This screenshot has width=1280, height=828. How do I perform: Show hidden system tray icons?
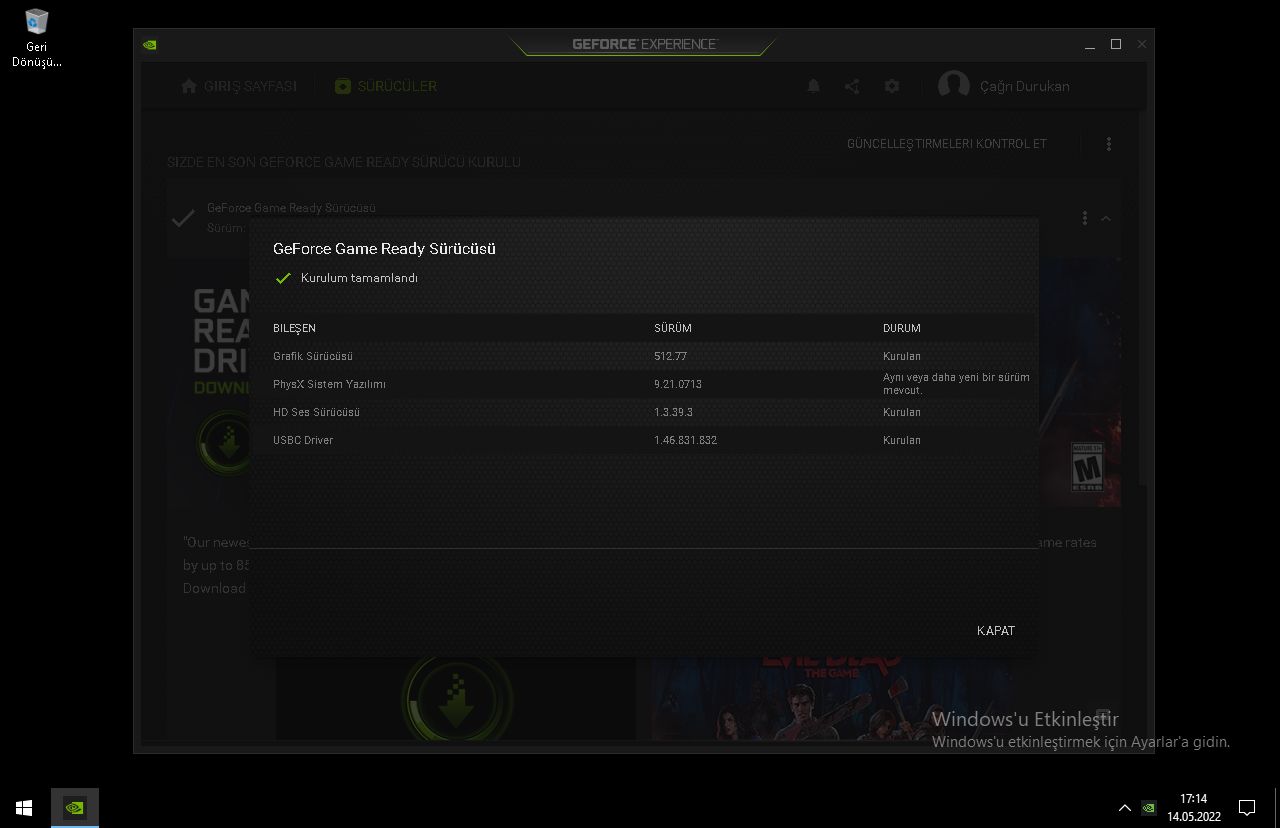tap(1125, 807)
